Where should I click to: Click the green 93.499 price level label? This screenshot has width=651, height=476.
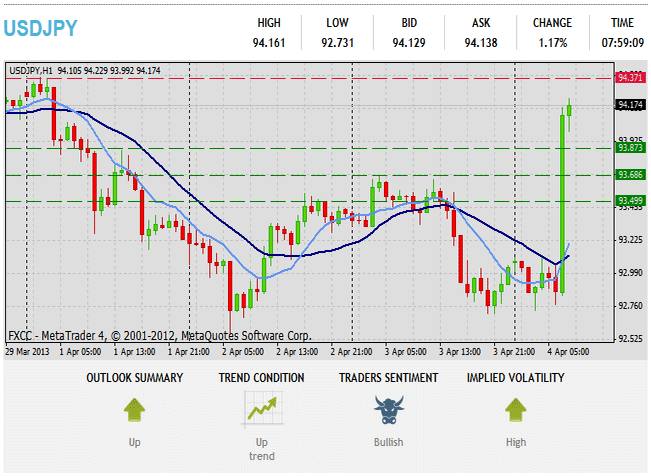click(x=630, y=201)
